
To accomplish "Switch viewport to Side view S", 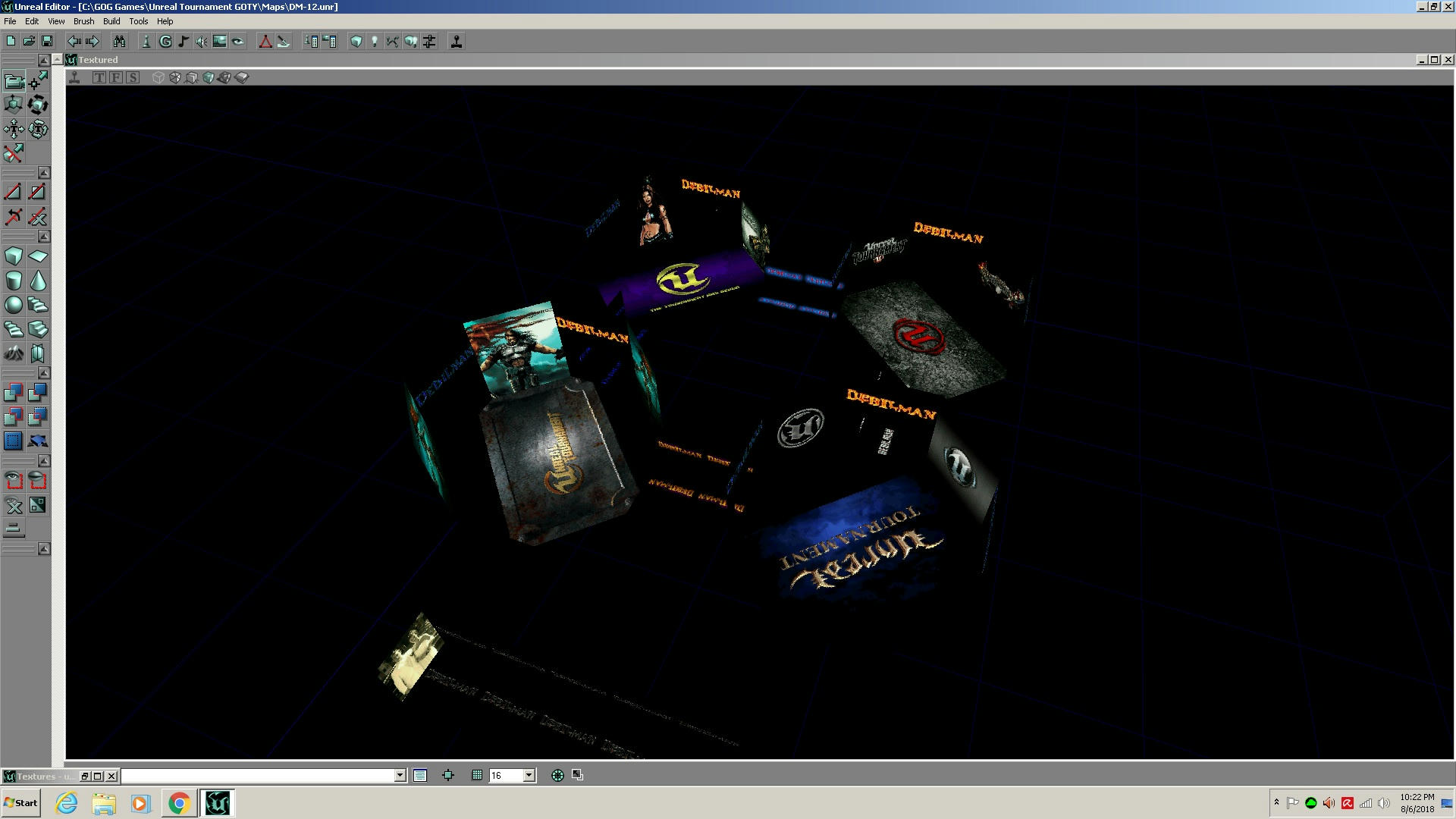I will click(x=133, y=77).
